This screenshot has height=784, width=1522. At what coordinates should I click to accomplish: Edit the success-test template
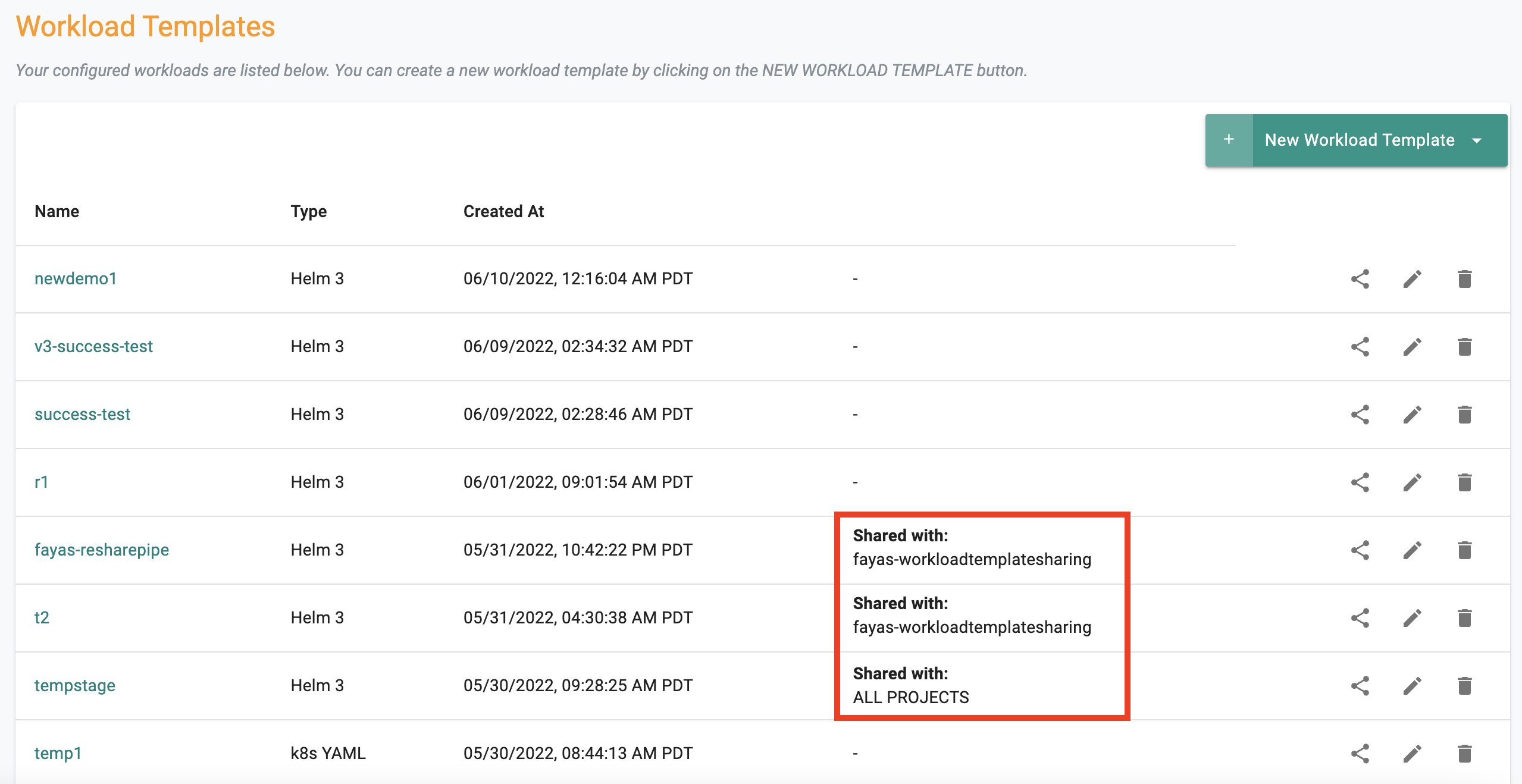[x=1413, y=415]
